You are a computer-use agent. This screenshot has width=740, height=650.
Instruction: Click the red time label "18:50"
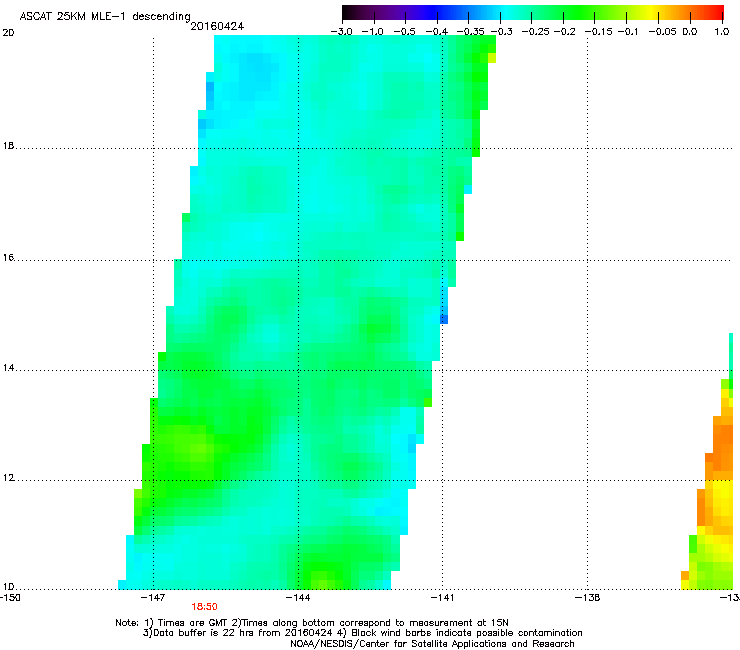[x=204, y=607]
